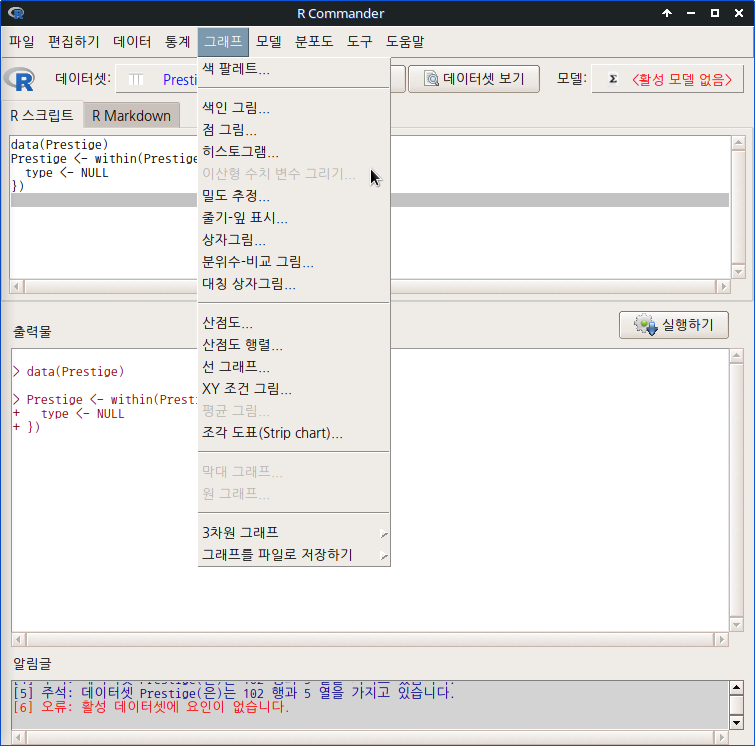Open the 도움말 menu
Screen dimensions: 755x746
(x=405, y=41)
